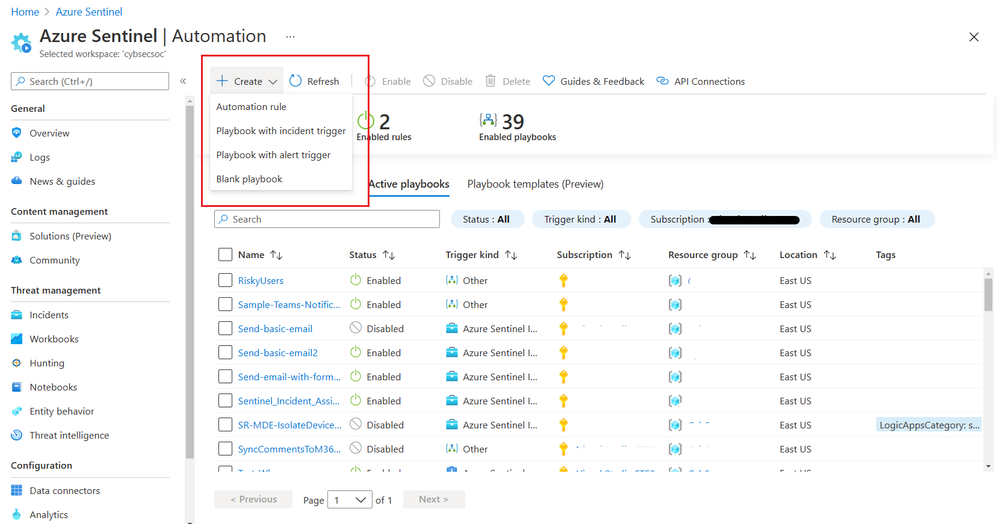Open Logs from the sidebar
The image size is (999, 524).
(x=39, y=157)
